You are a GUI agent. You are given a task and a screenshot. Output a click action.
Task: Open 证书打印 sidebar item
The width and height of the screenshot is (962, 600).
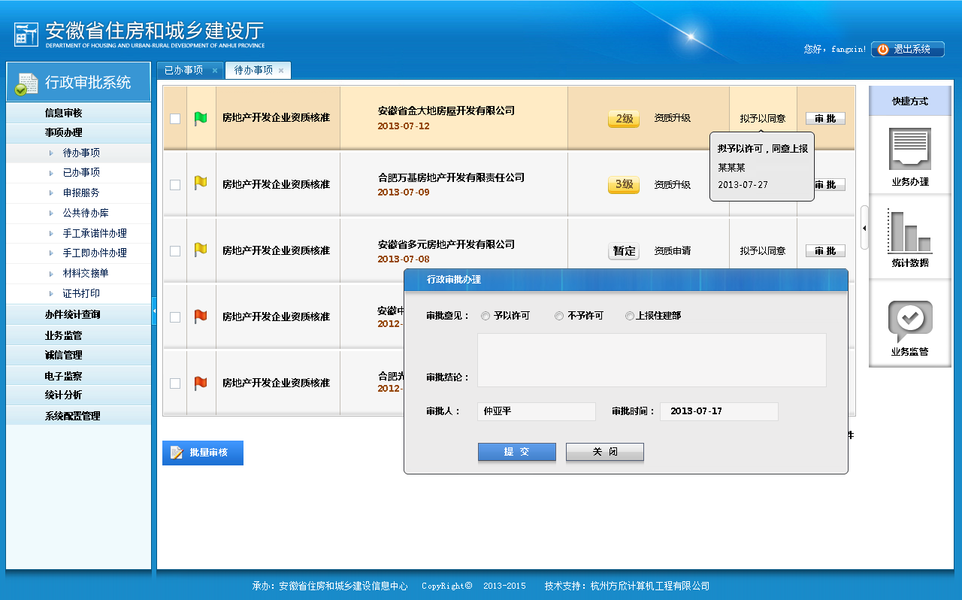tap(79, 294)
